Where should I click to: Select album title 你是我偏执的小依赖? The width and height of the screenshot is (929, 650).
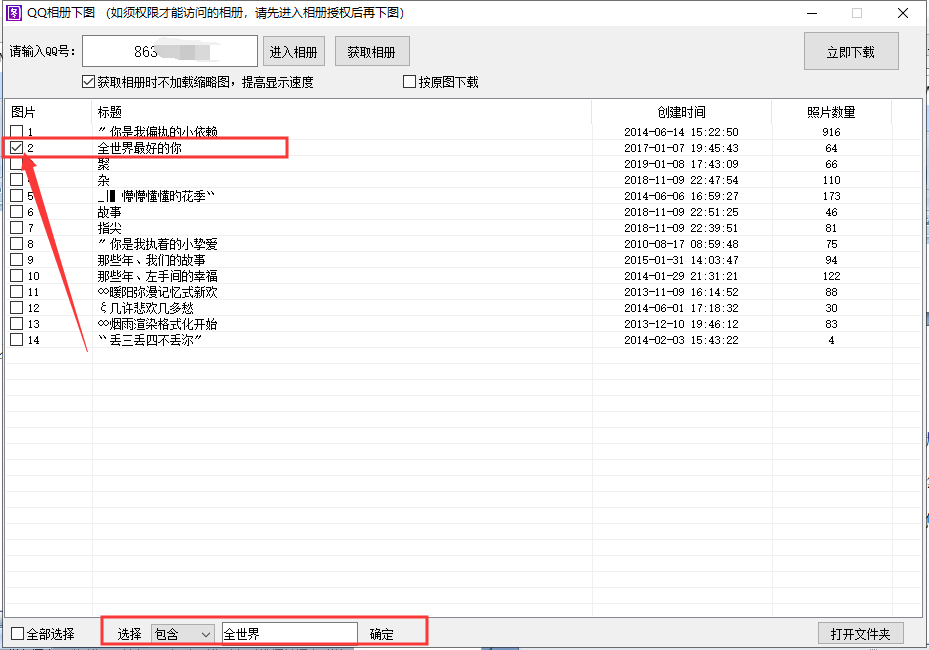(x=158, y=132)
